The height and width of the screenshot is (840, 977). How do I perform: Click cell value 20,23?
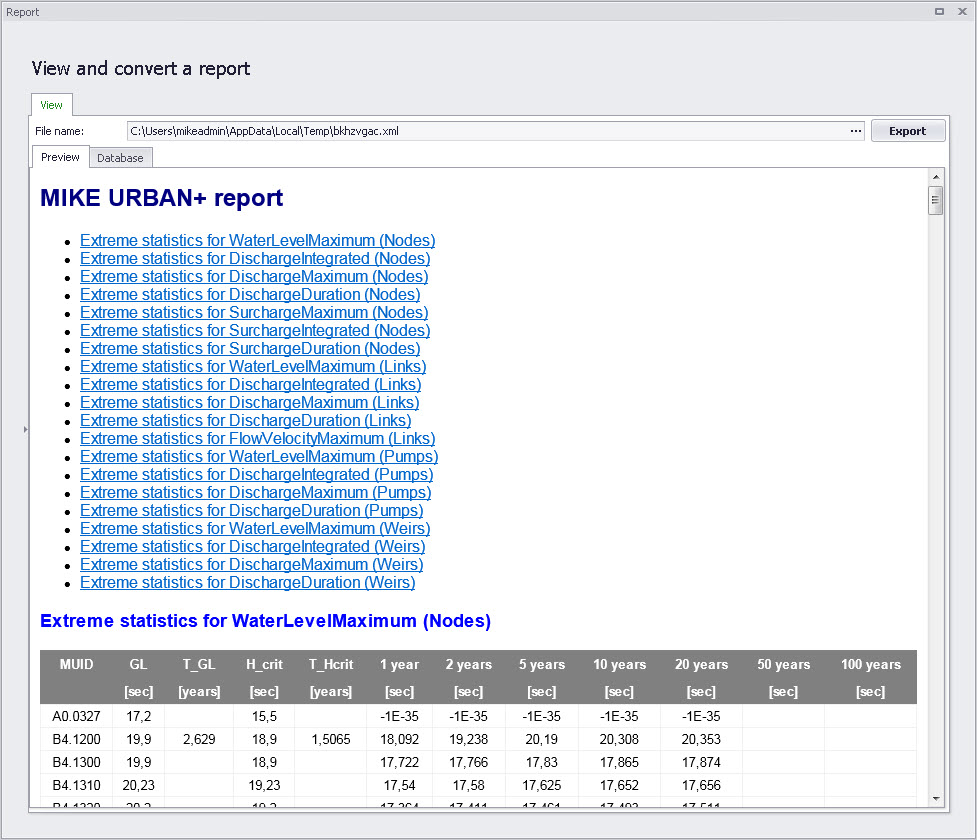click(x=138, y=786)
